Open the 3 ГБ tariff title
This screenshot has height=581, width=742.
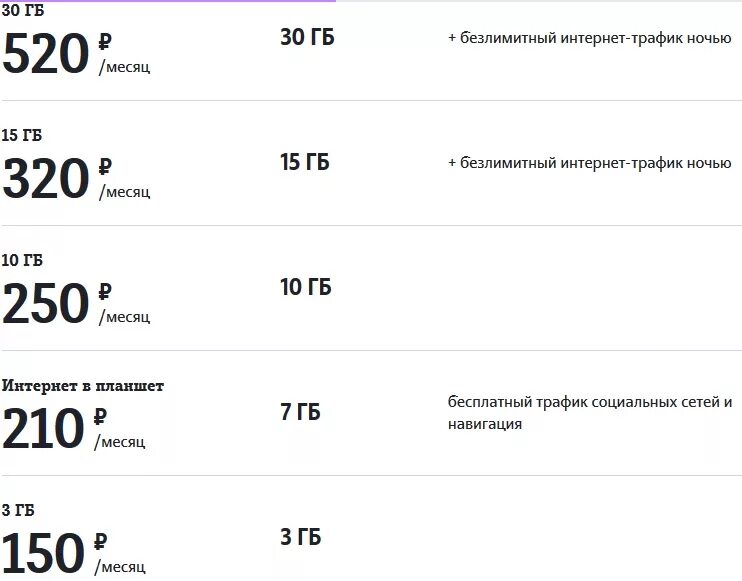(18, 510)
